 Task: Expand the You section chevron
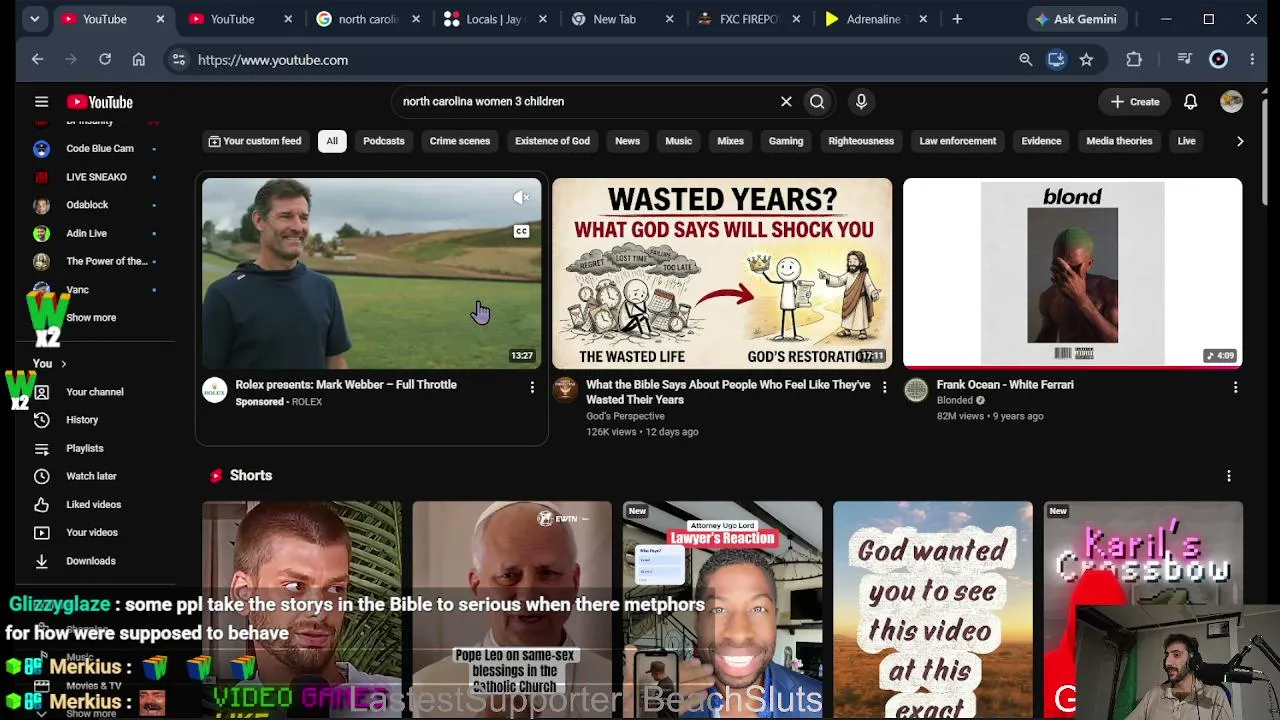63,364
